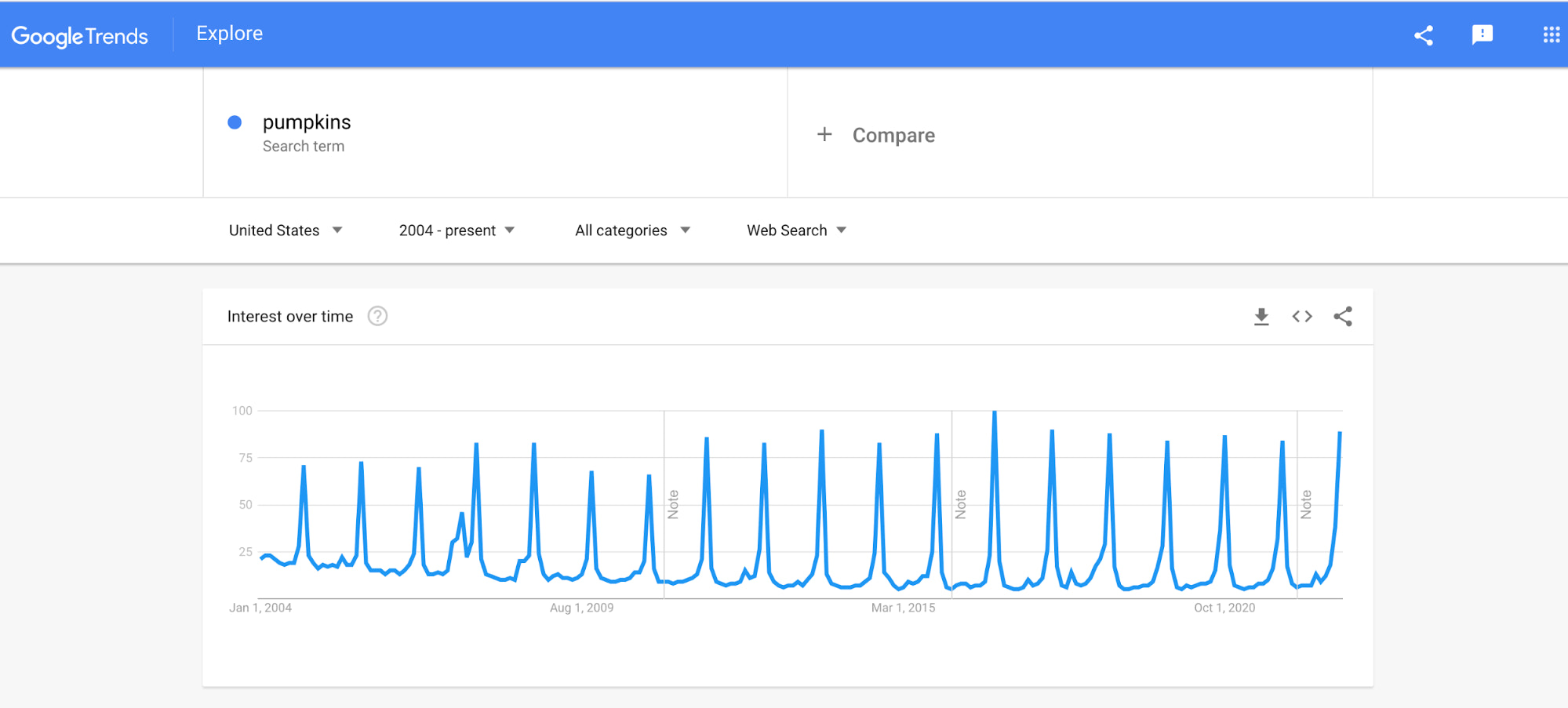Click the Explore tab in header
The height and width of the screenshot is (708, 1568).
[x=229, y=34]
